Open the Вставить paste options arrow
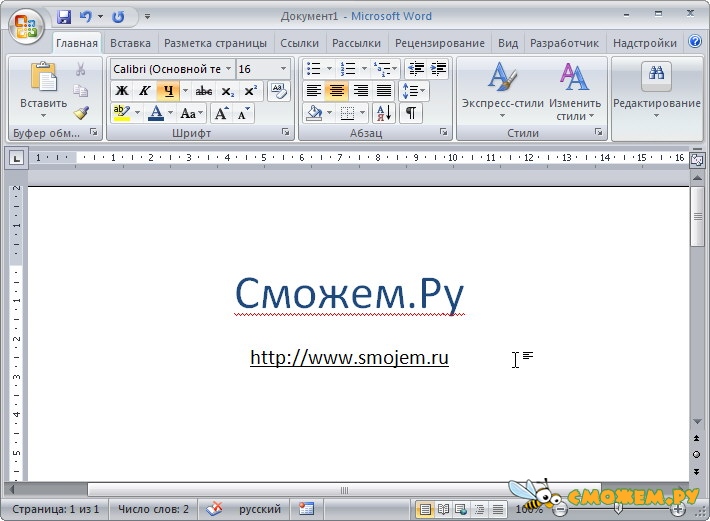 (x=43, y=116)
